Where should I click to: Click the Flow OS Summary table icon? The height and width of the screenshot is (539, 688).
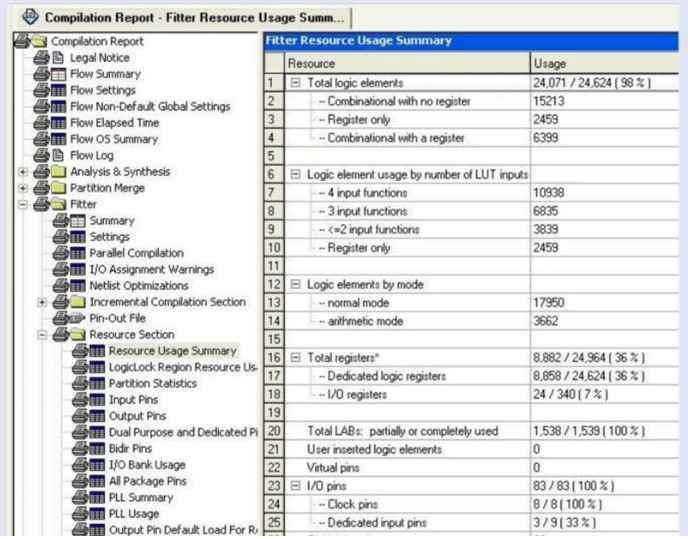point(58,139)
